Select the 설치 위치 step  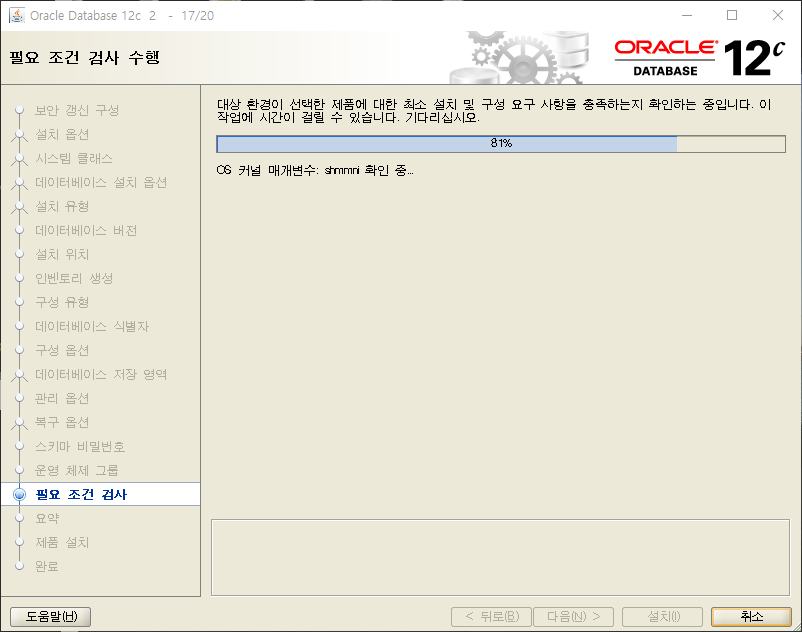(62, 255)
